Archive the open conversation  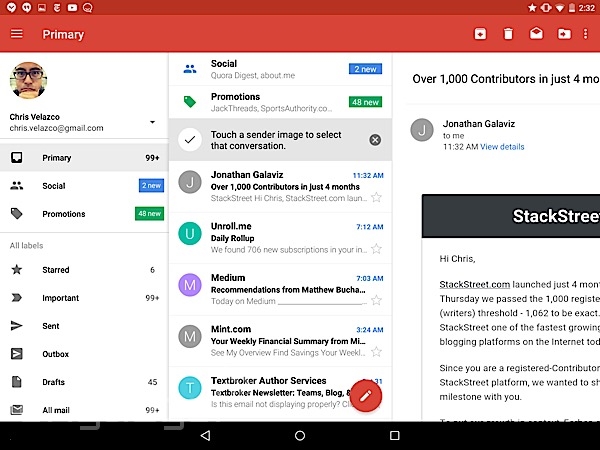pyautogui.click(x=480, y=34)
